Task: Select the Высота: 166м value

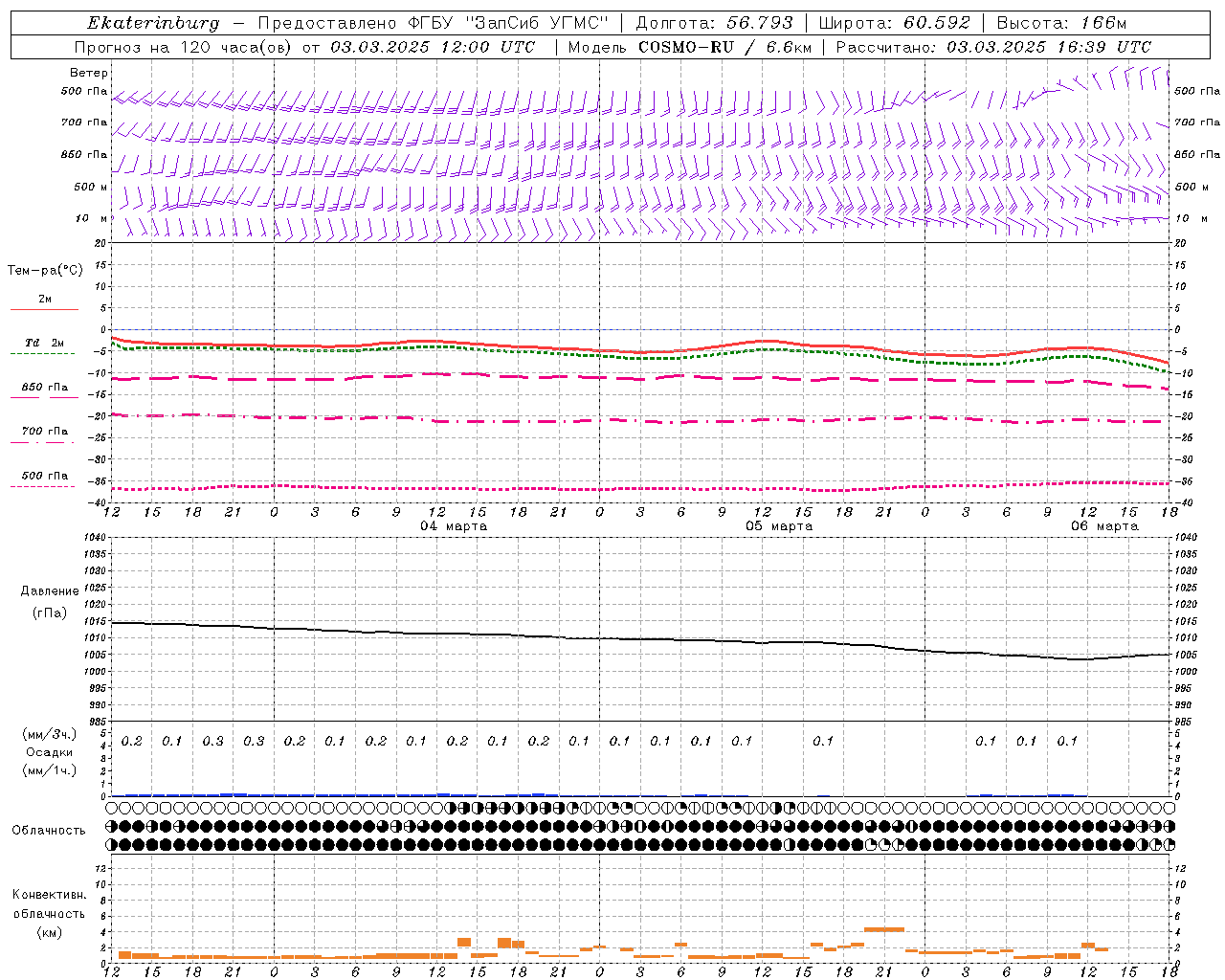Action: (1061, 23)
